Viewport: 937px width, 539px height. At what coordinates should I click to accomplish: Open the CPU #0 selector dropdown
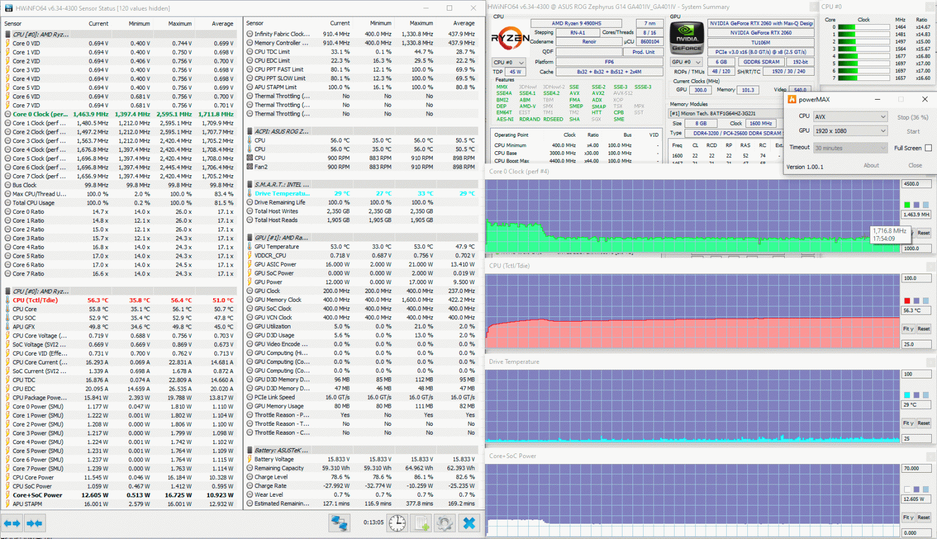point(509,62)
